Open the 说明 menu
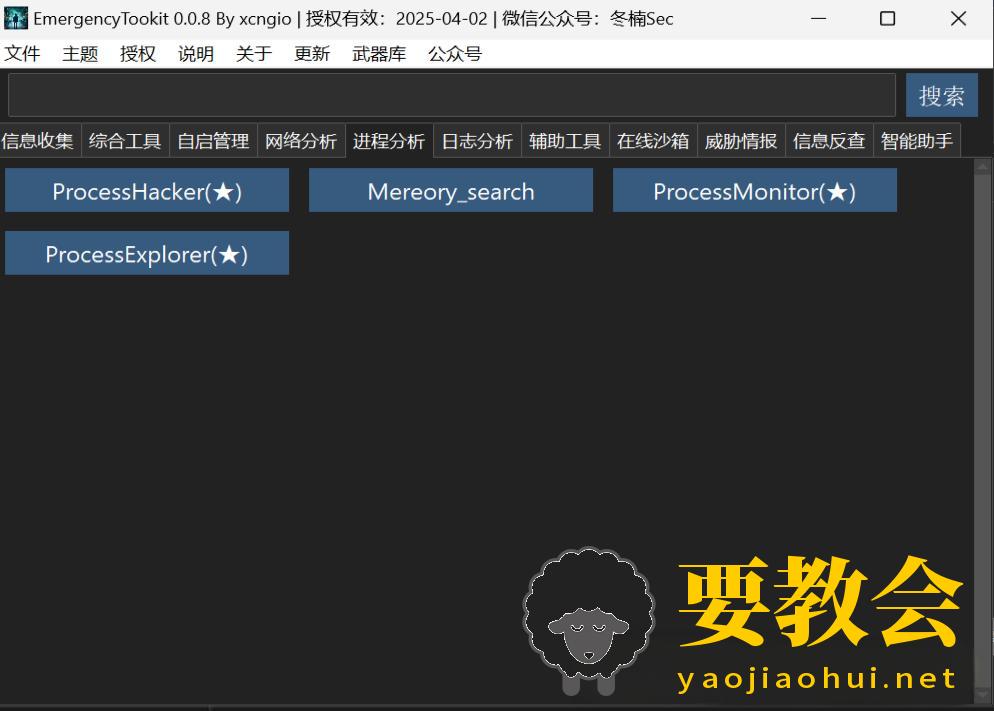The width and height of the screenshot is (994, 711). pyautogui.click(x=195, y=54)
